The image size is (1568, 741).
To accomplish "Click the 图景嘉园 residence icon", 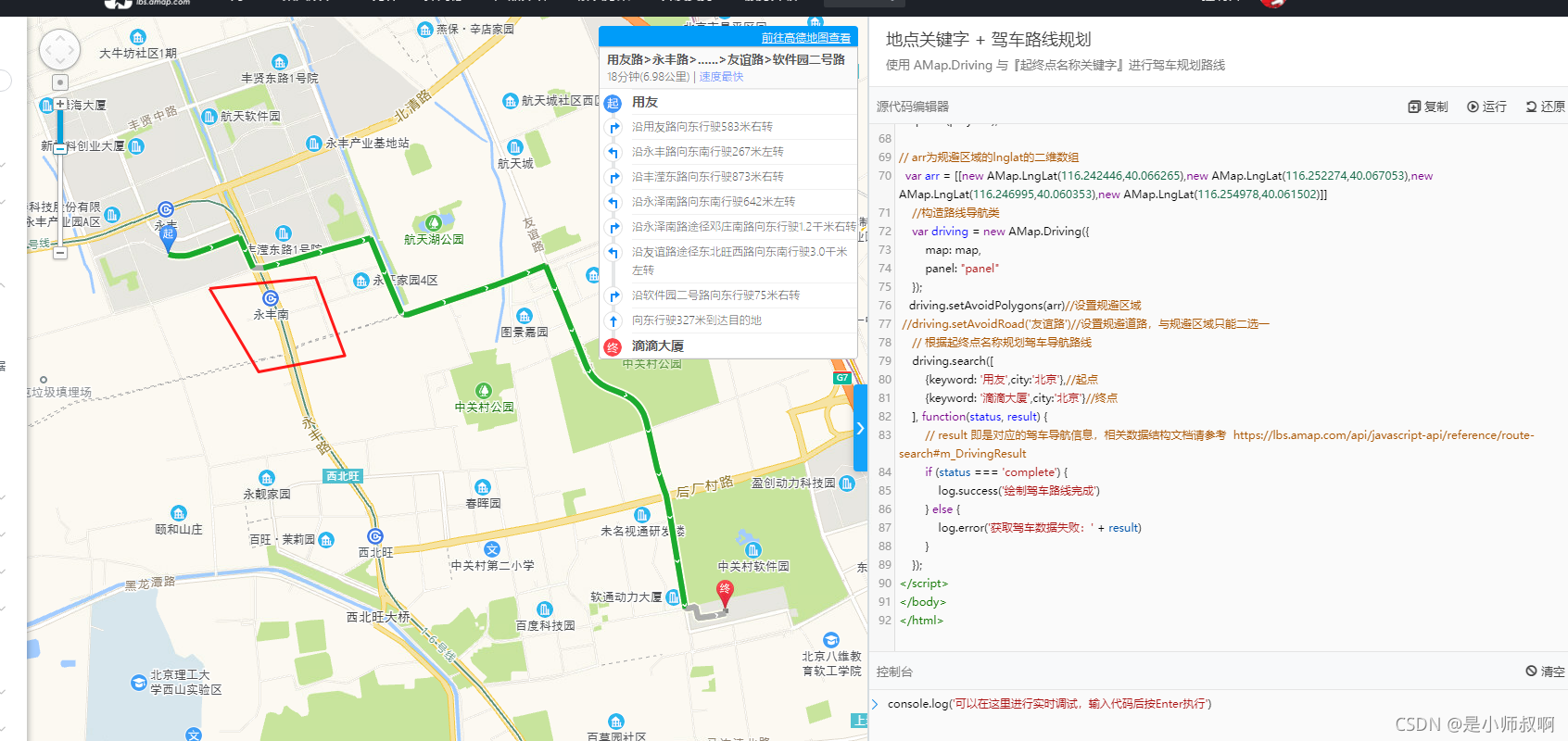I will [525, 316].
